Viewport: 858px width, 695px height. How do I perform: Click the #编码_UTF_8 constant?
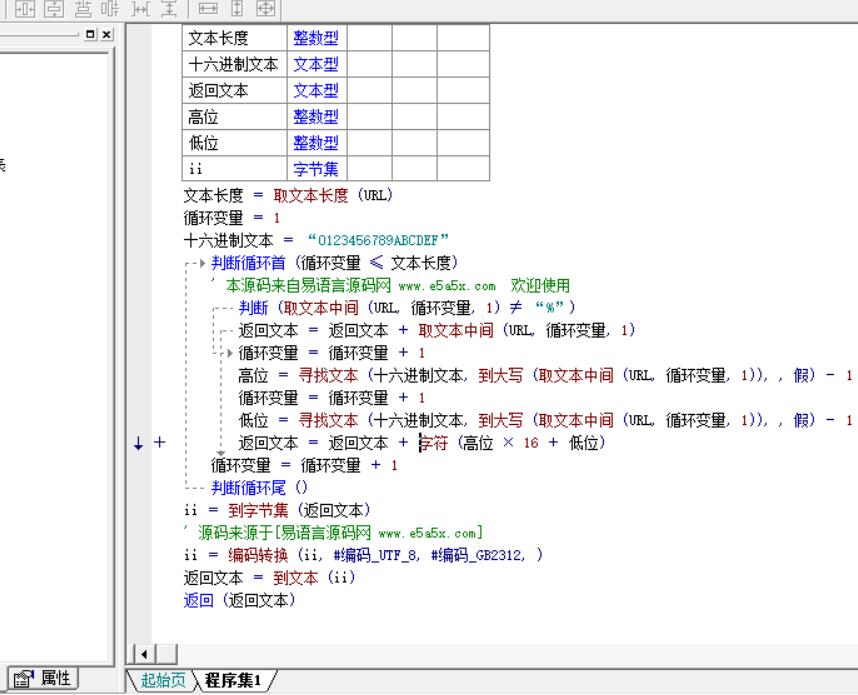click(x=376, y=555)
